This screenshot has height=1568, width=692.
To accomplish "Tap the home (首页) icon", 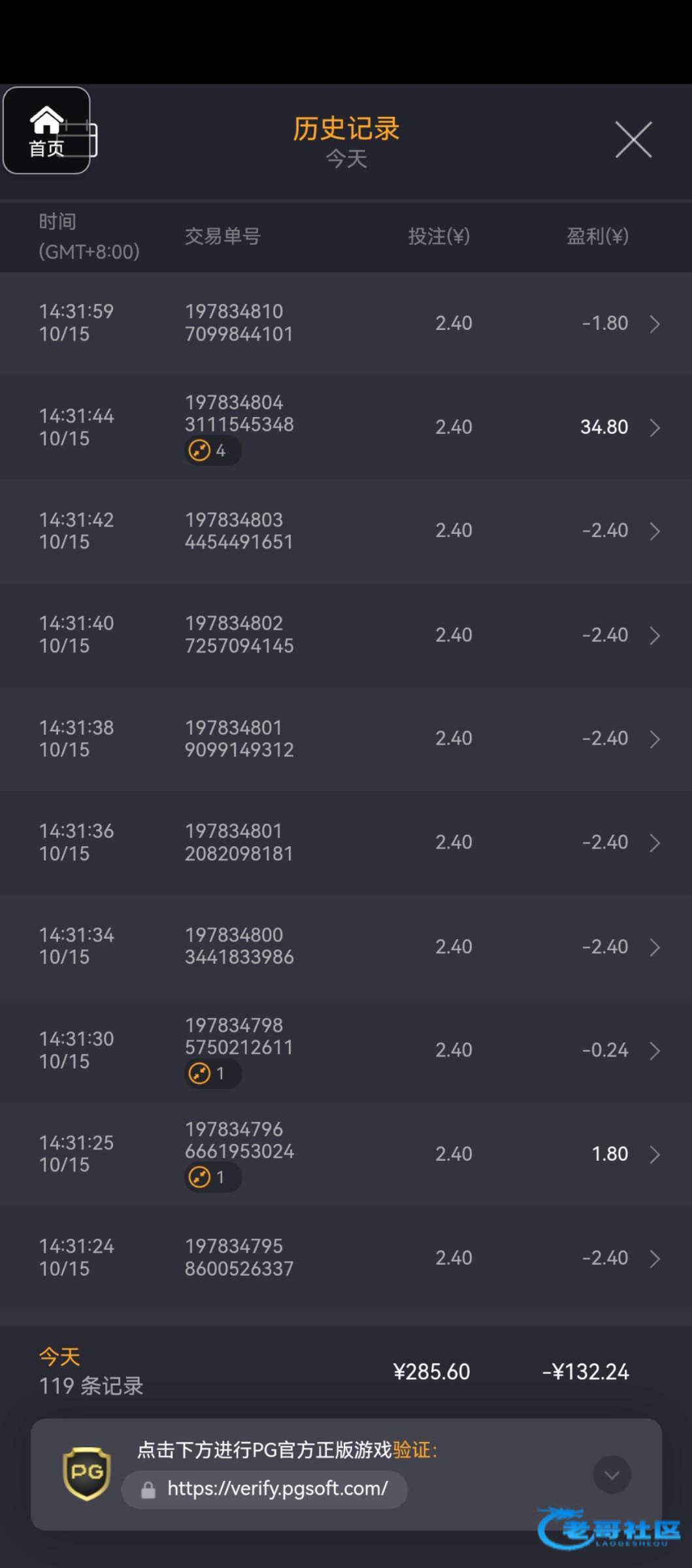I will (x=46, y=130).
